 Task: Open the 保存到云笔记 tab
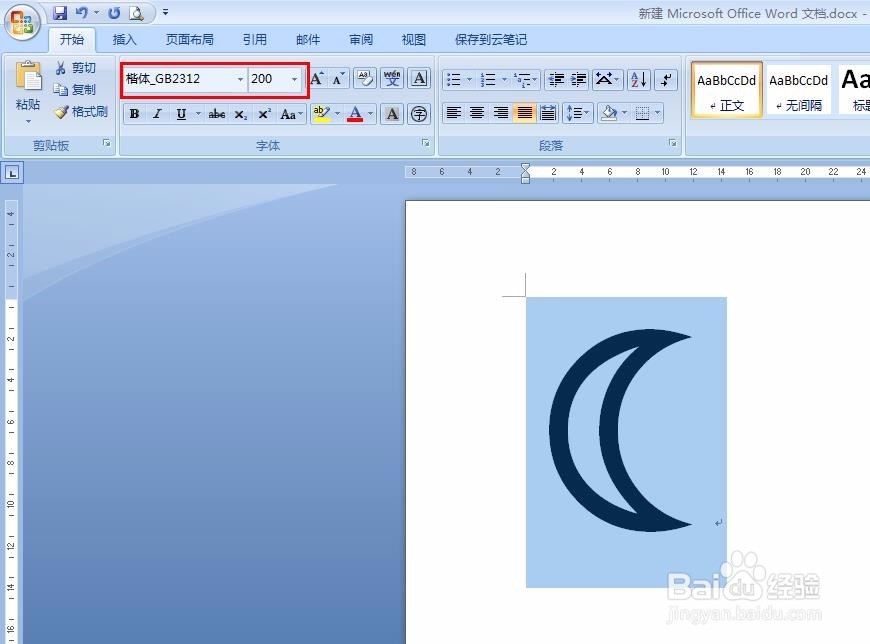(491, 40)
